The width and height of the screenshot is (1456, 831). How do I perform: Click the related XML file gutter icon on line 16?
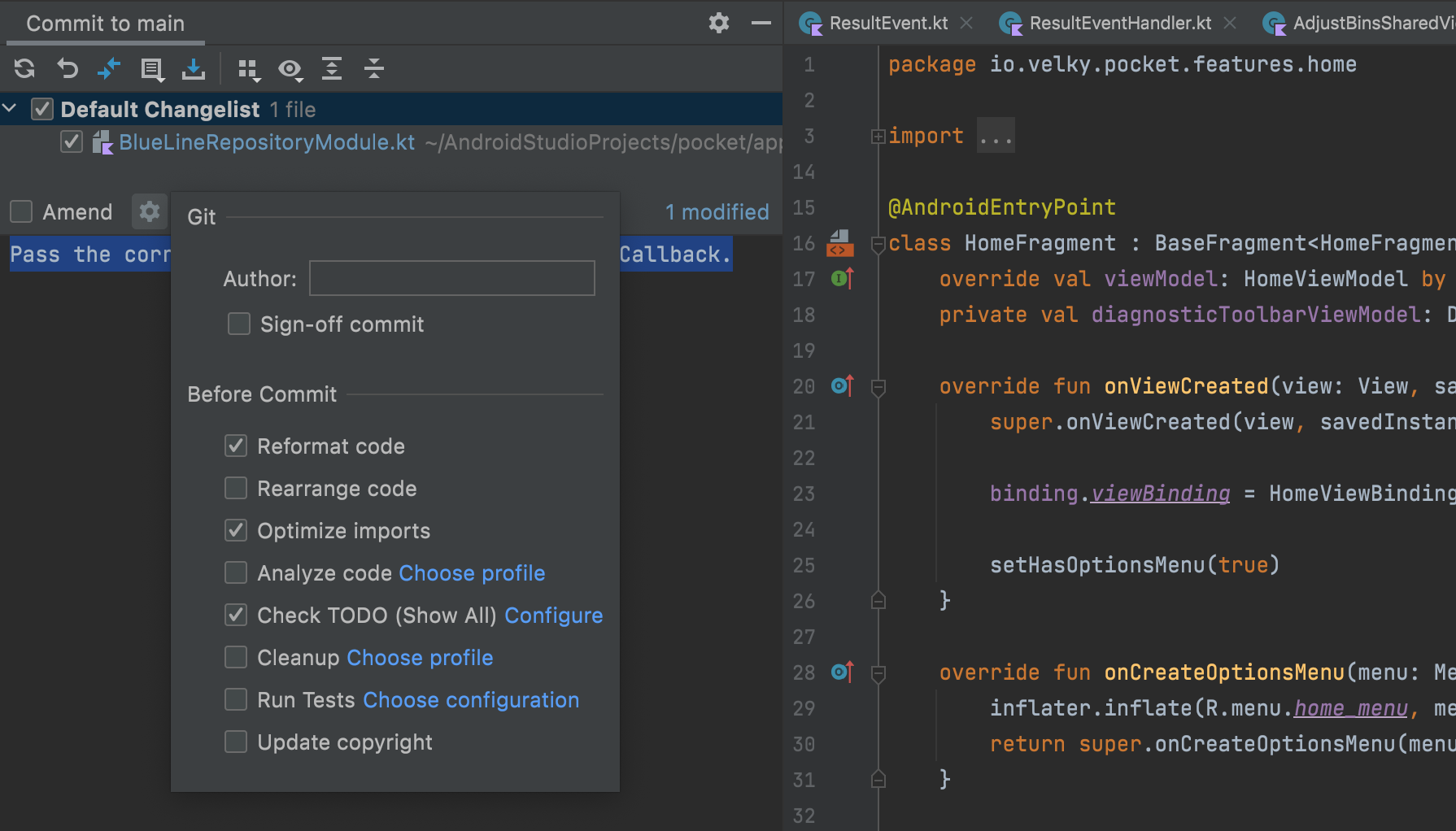click(840, 243)
